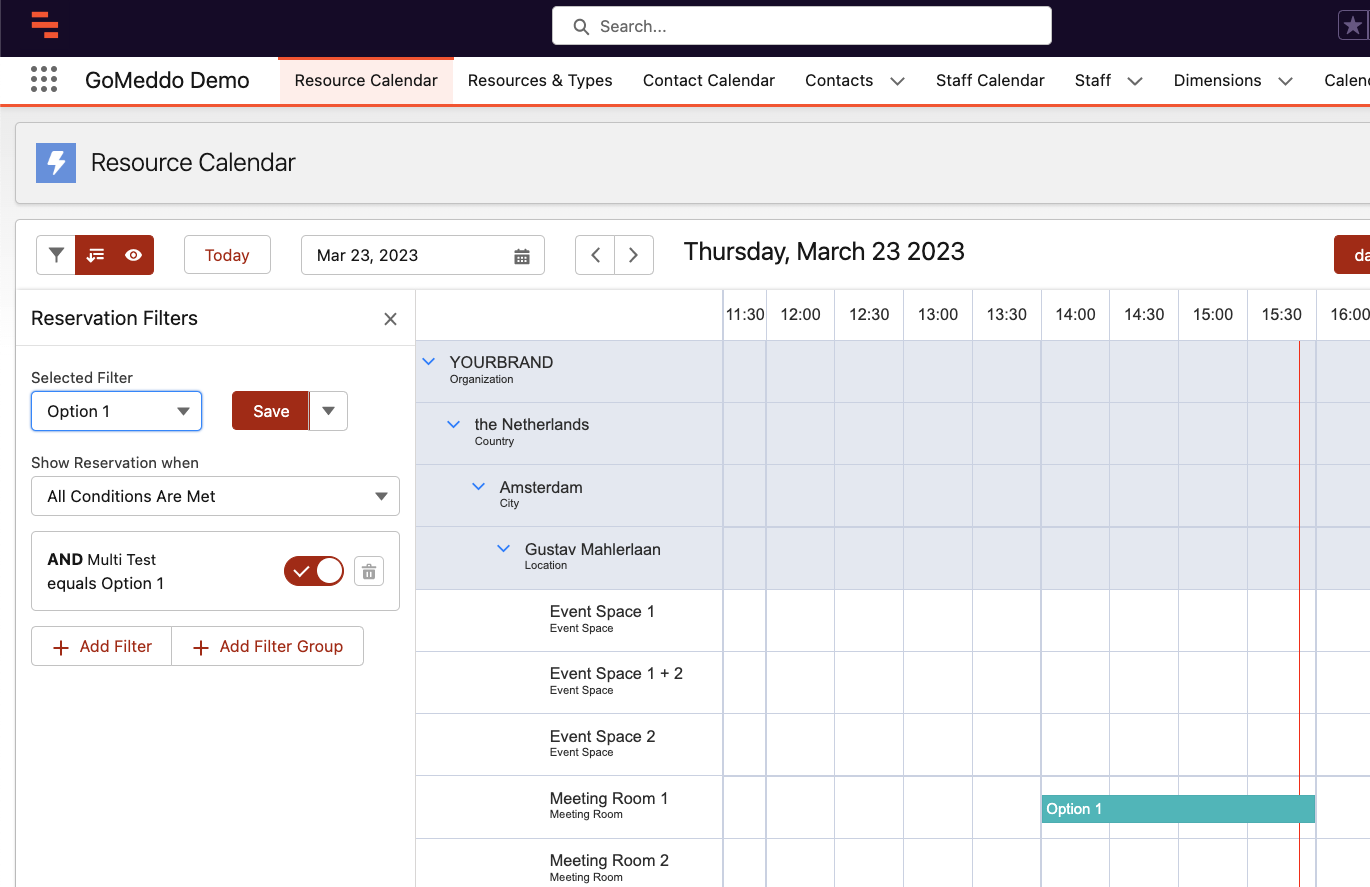Select the filter funnel icon
1370x887 pixels.
(x=56, y=255)
